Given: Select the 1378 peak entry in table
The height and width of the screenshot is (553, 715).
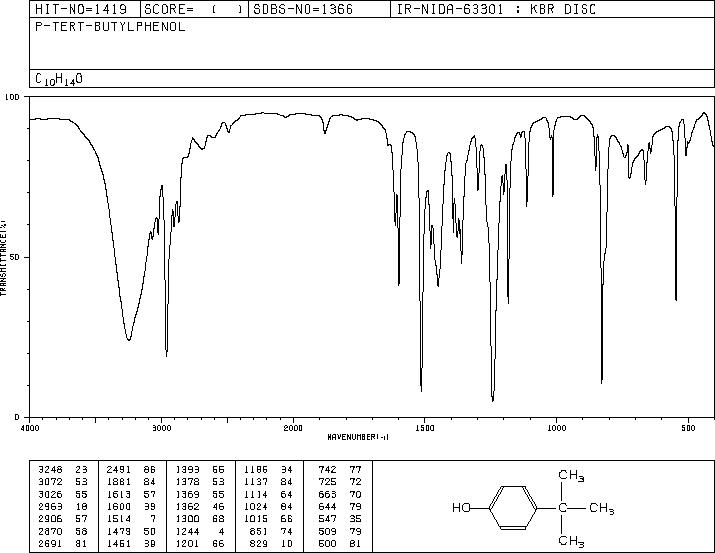Looking at the screenshot, I should coord(200,481).
